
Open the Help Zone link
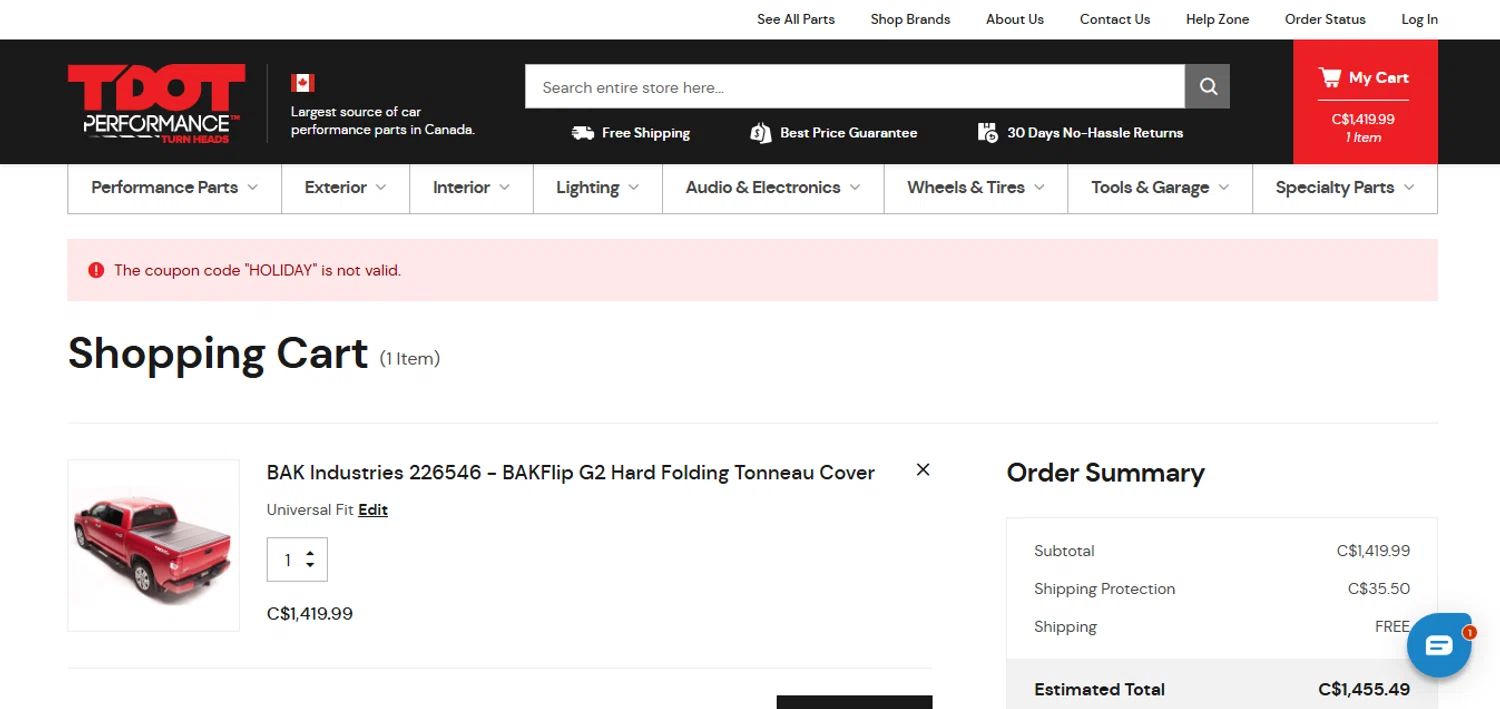(x=1217, y=19)
